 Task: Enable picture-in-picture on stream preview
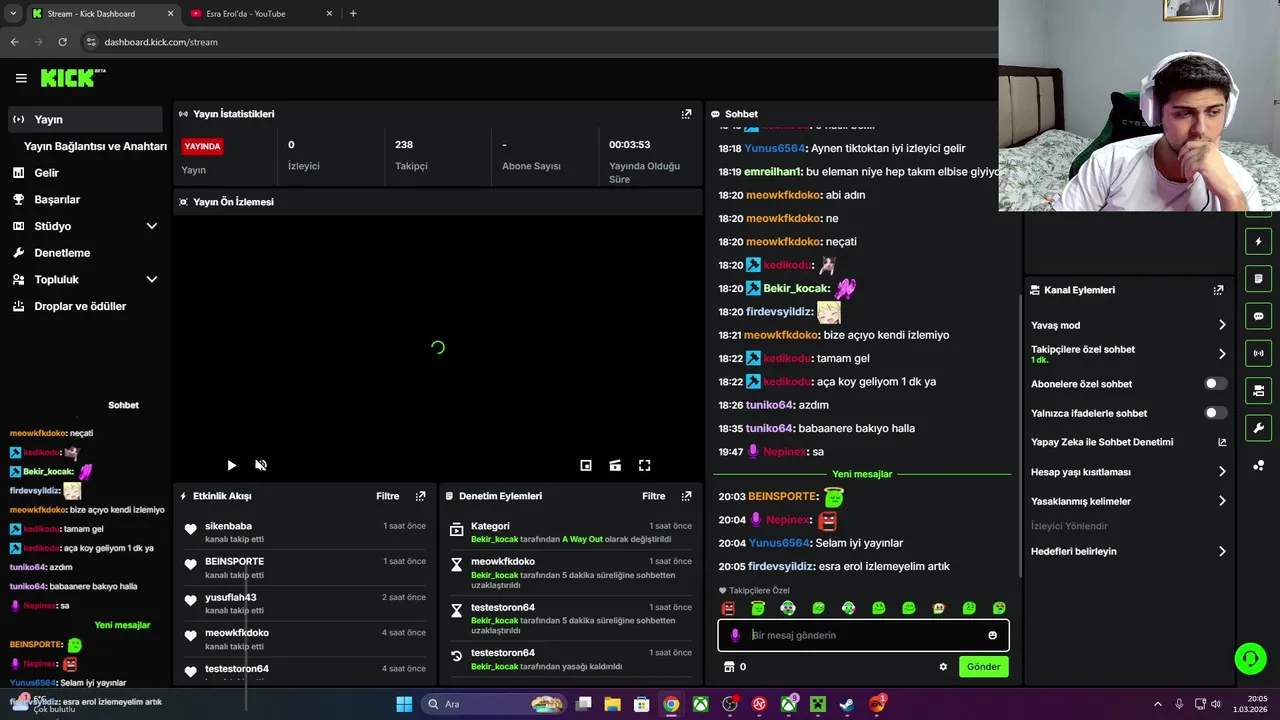(x=586, y=465)
